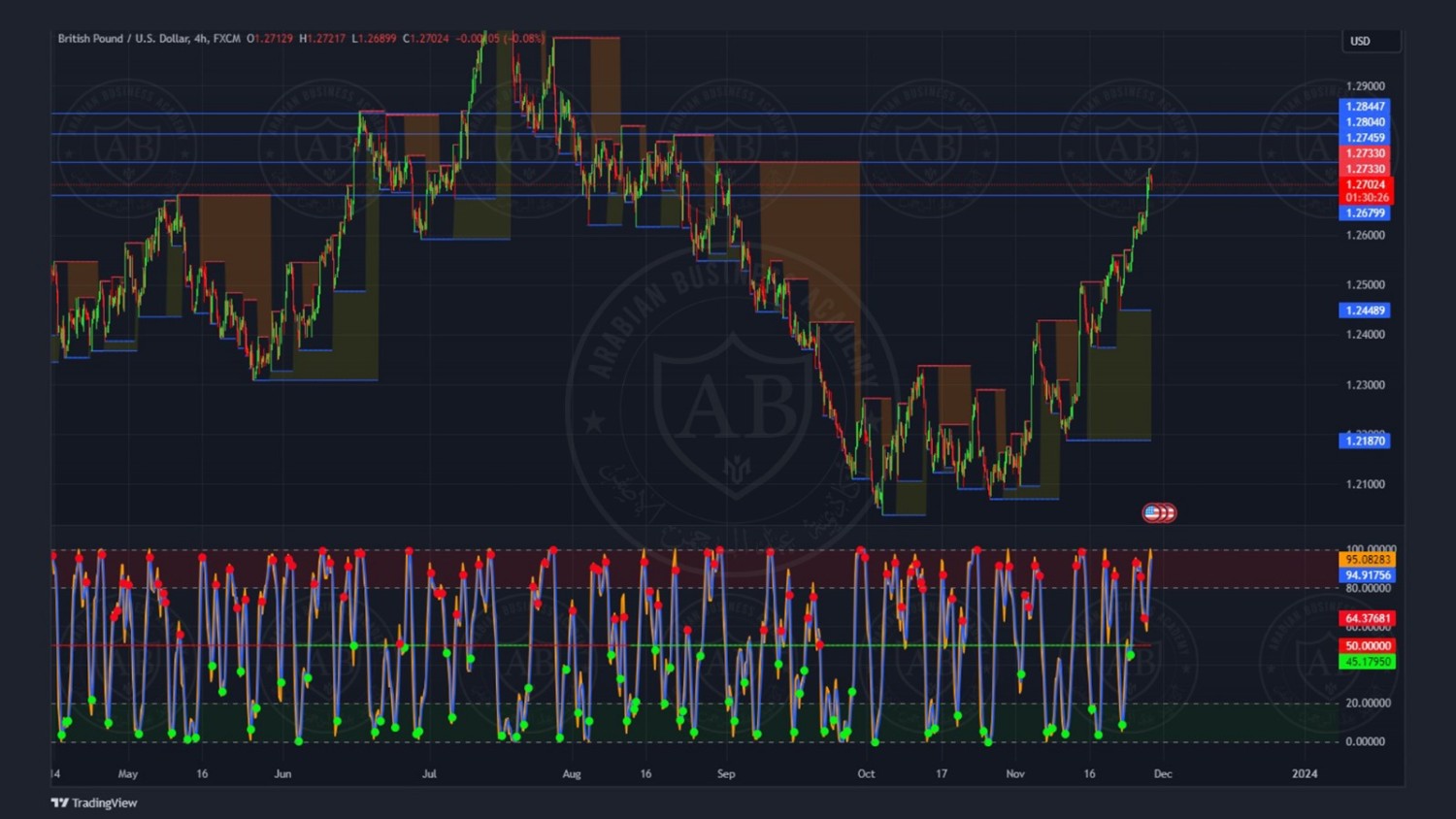The height and width of the screenshot is (819, 1456).
Task: Select the red 64.37681 oscillator label
Action: click(1368, 618)
